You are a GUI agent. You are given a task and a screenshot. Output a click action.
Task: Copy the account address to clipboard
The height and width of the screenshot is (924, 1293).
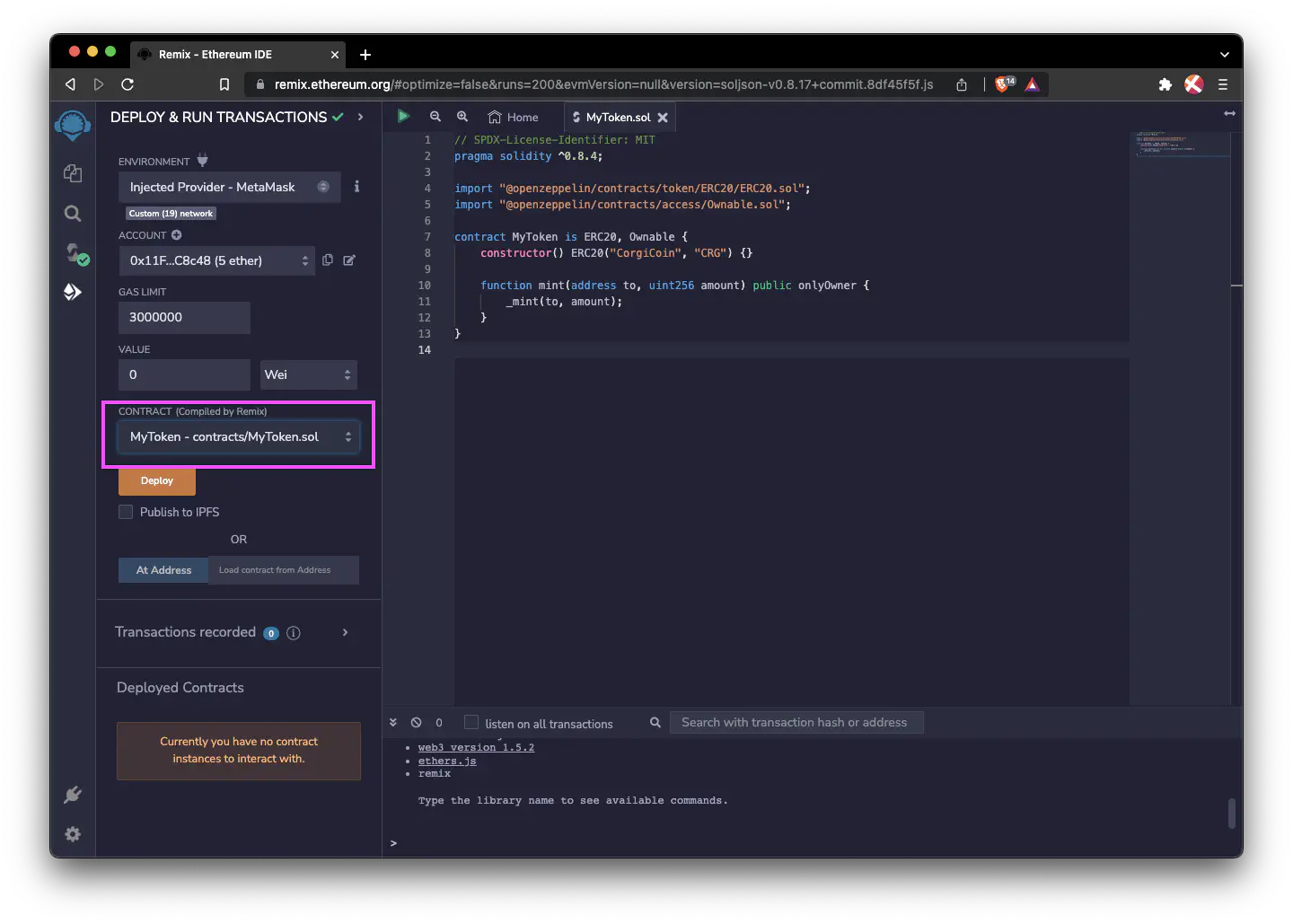coord(328,260)
